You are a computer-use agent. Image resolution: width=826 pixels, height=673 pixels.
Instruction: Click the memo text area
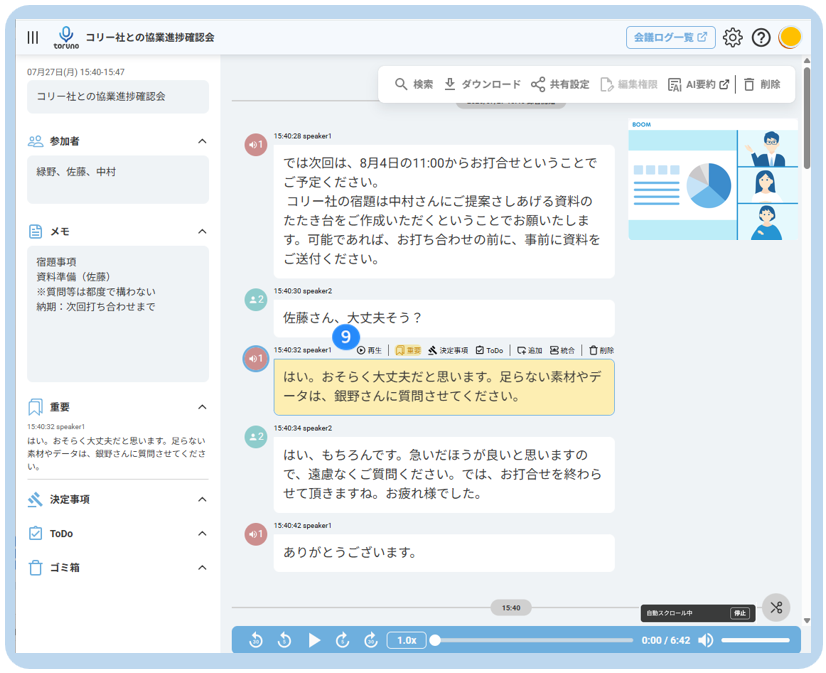(118, 314)
